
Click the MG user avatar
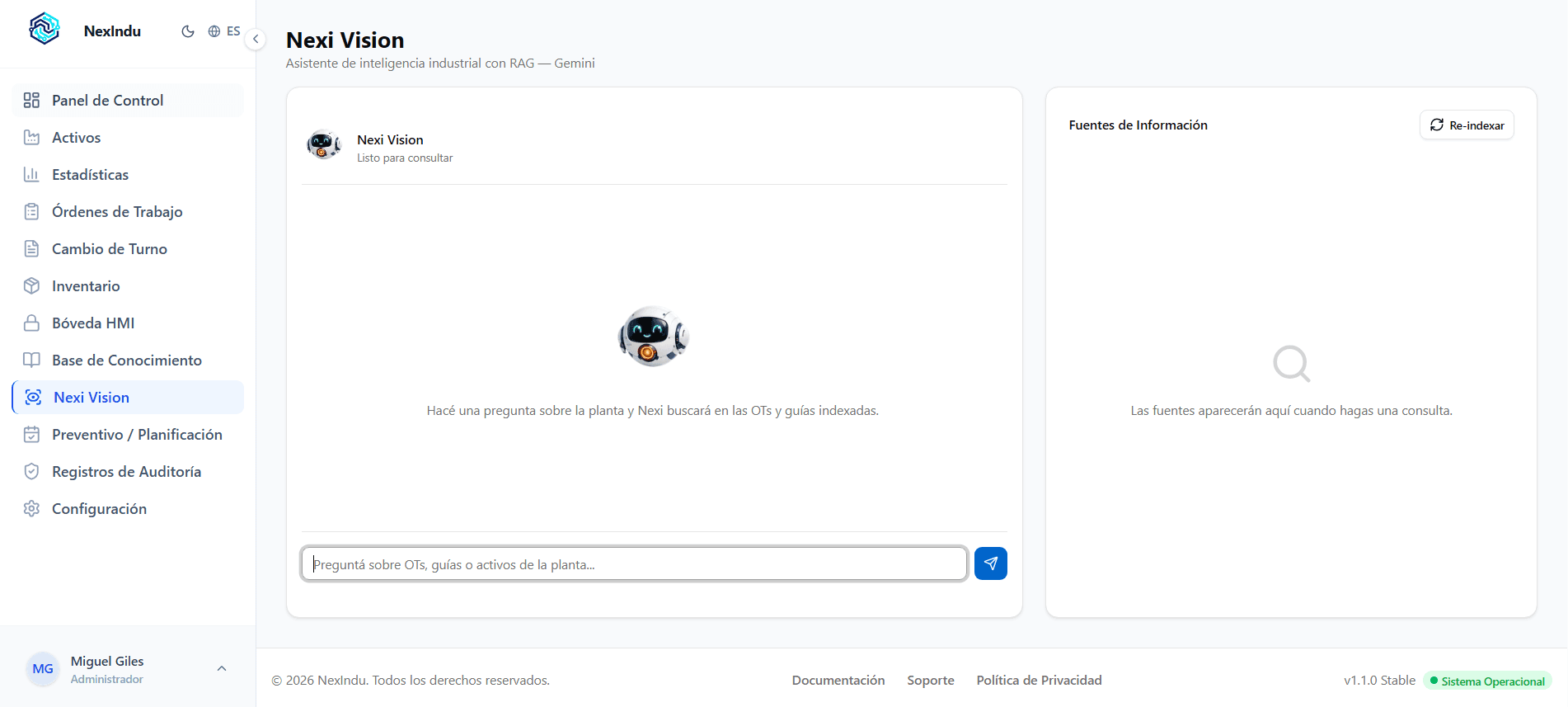[43, 669]
